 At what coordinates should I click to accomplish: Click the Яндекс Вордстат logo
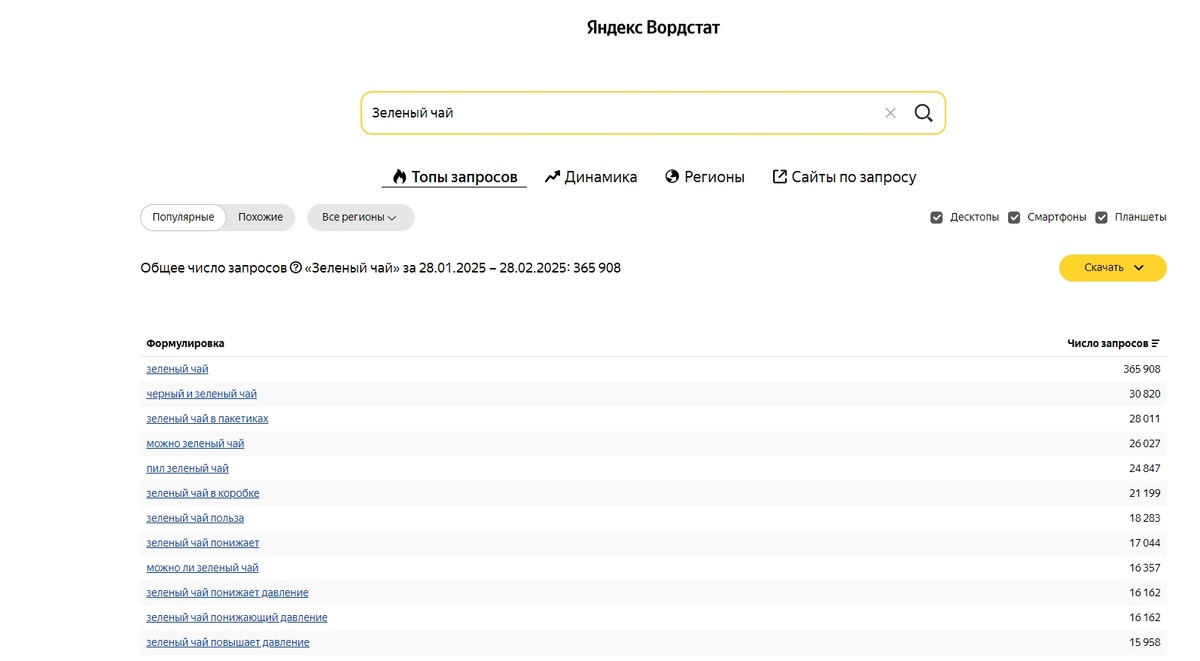pos(653,28)
